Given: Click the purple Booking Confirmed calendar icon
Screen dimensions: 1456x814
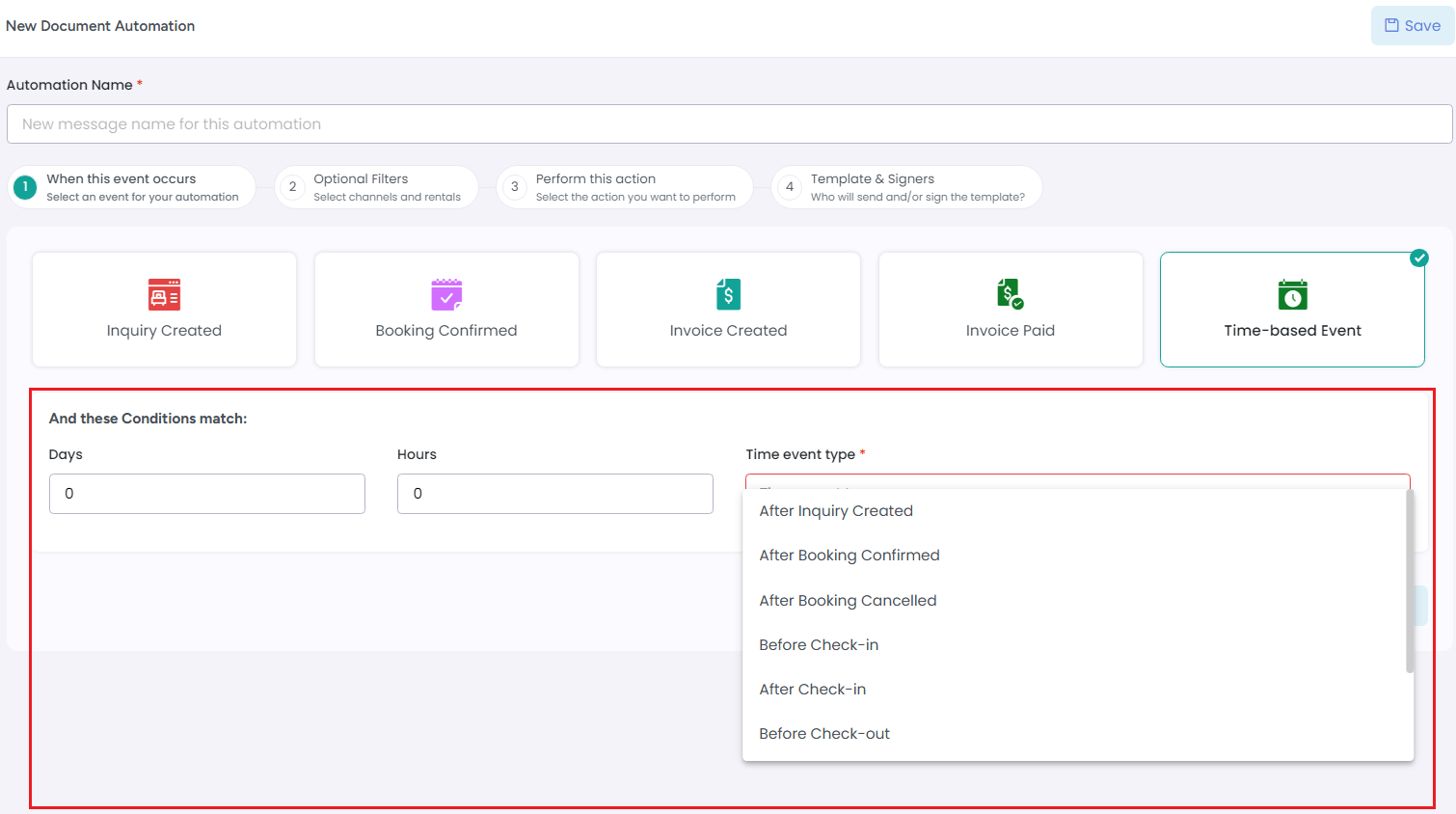Looking at the screenshot, I should 446,294.
